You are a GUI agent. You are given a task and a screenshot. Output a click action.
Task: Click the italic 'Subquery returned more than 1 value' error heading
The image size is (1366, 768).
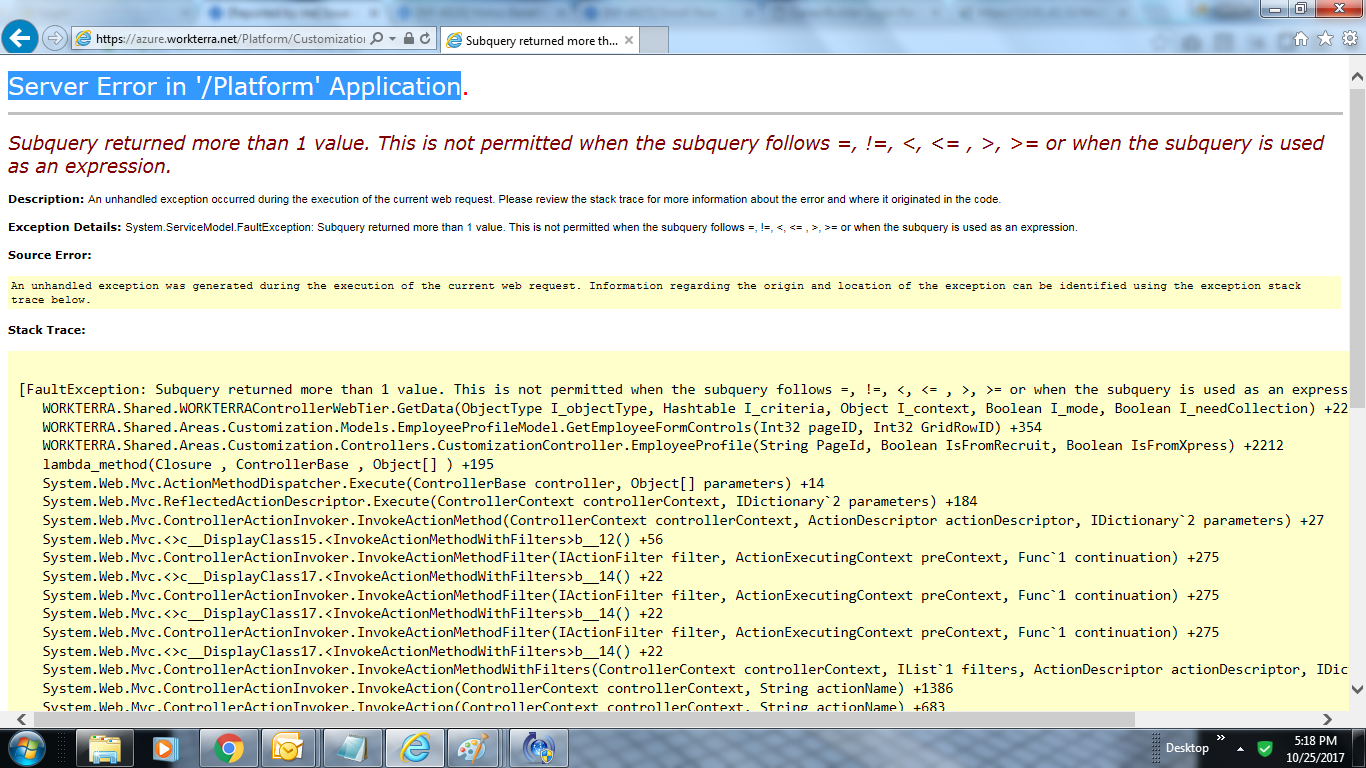click(666, 154)
